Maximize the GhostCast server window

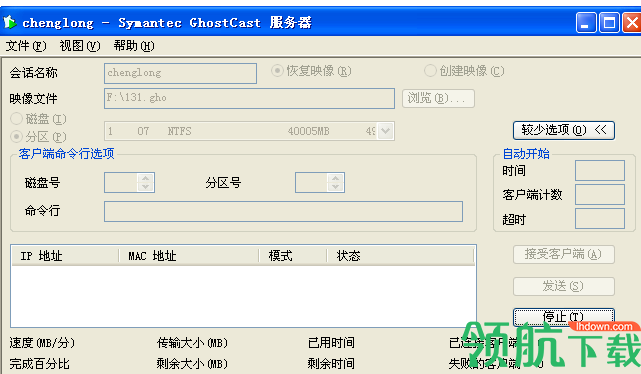(x=609, y=22)
